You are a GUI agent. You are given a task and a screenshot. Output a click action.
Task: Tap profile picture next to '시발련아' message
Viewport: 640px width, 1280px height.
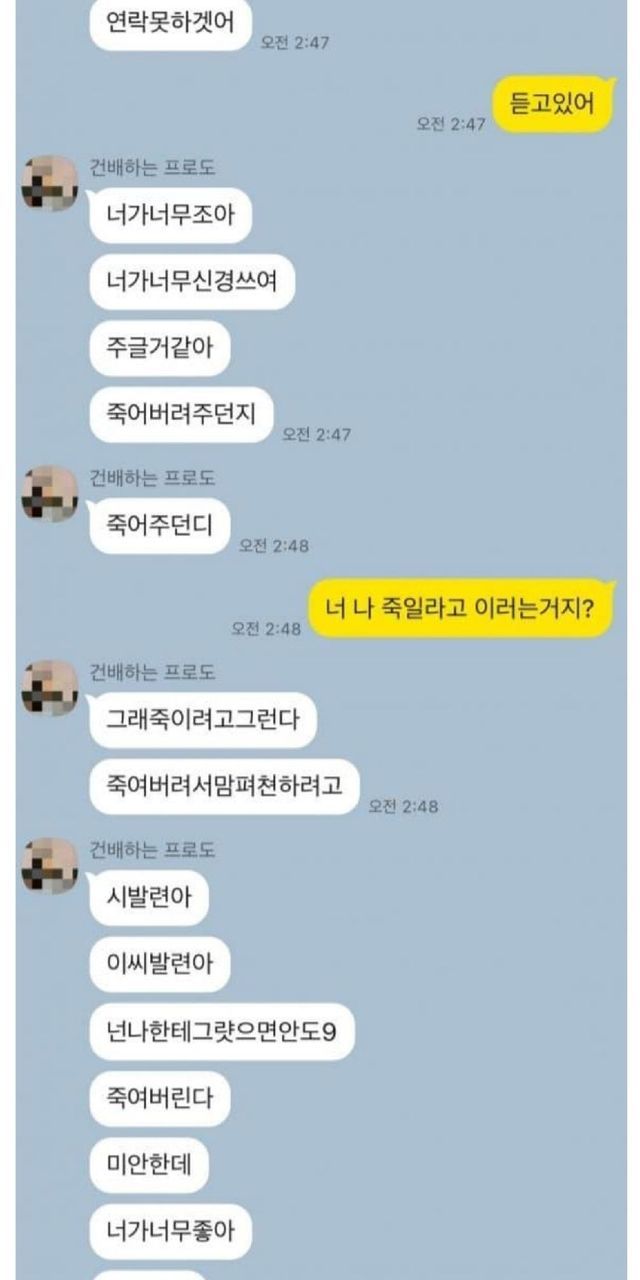click(x=50, y=866)
